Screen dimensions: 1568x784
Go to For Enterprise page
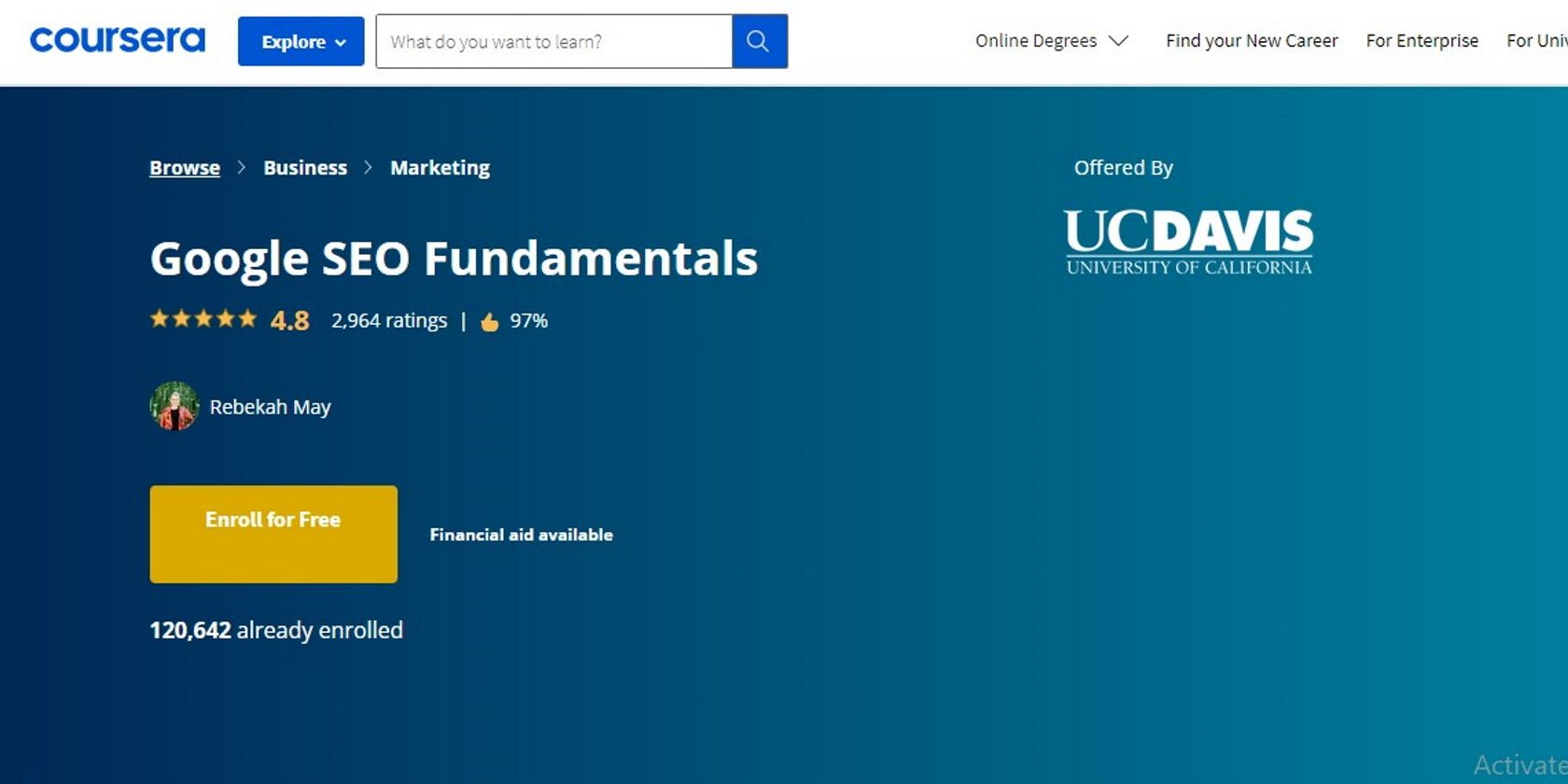[x=1421, y=41]
